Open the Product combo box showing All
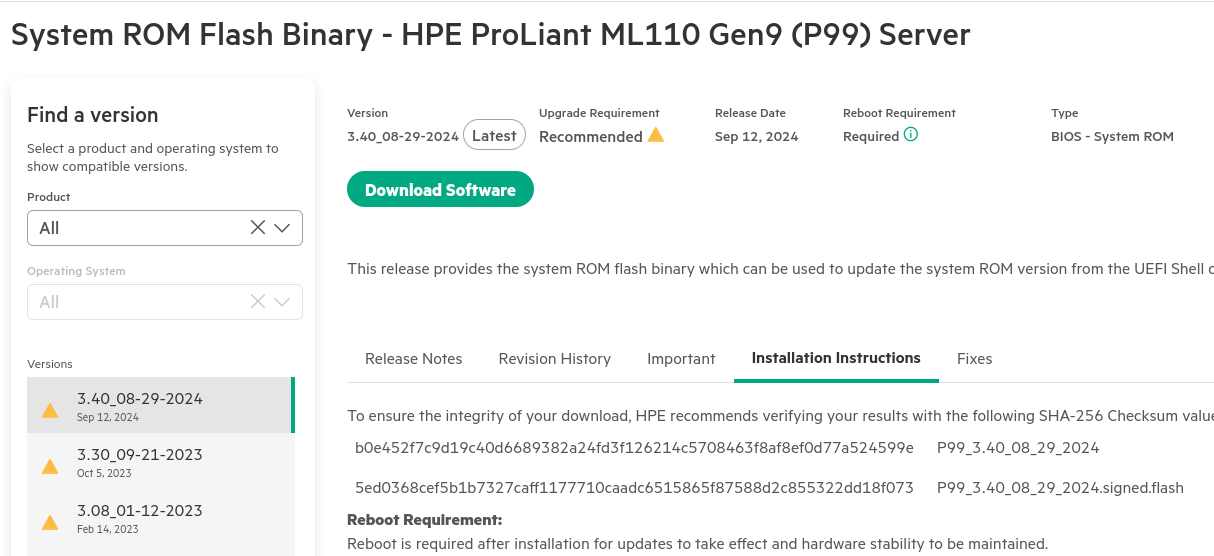 [x=165, y=228]
